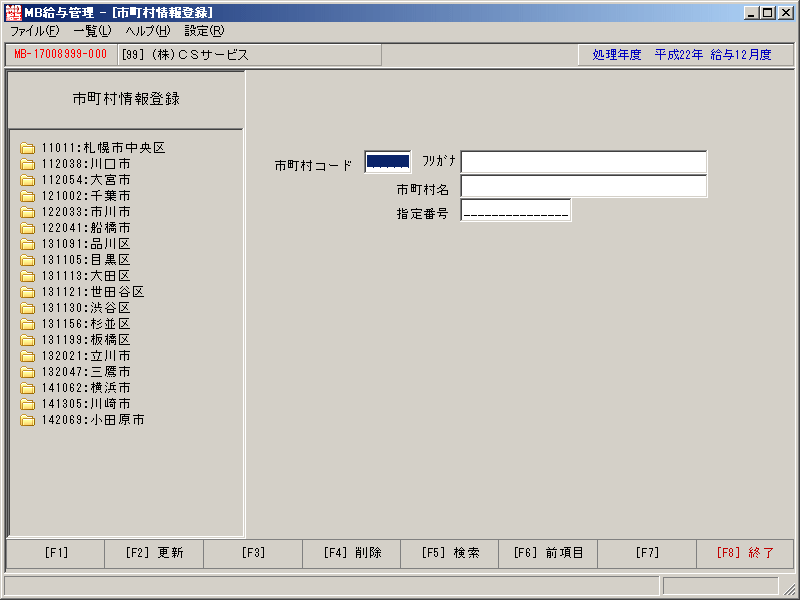Click the folder icon beside 131091:品川区
This screenshot has width=800, height=600.
[28, 244]
